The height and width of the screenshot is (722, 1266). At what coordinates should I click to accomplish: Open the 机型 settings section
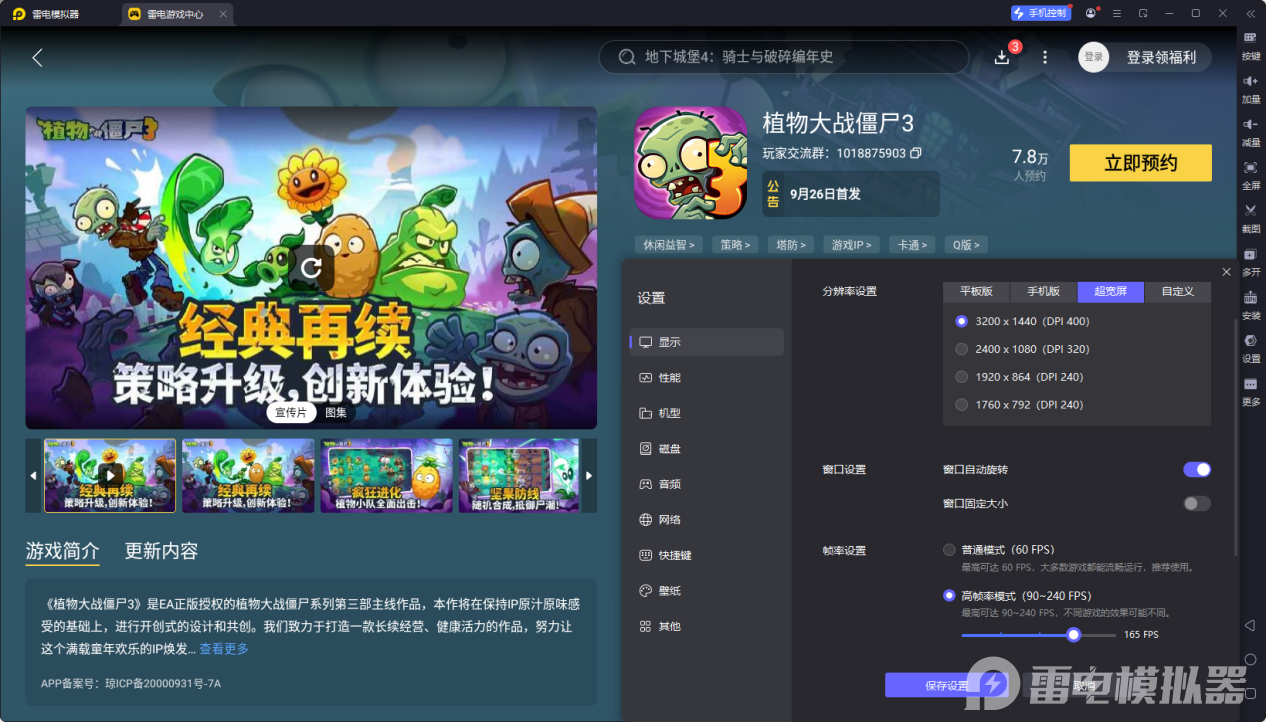tap(707, 413)
